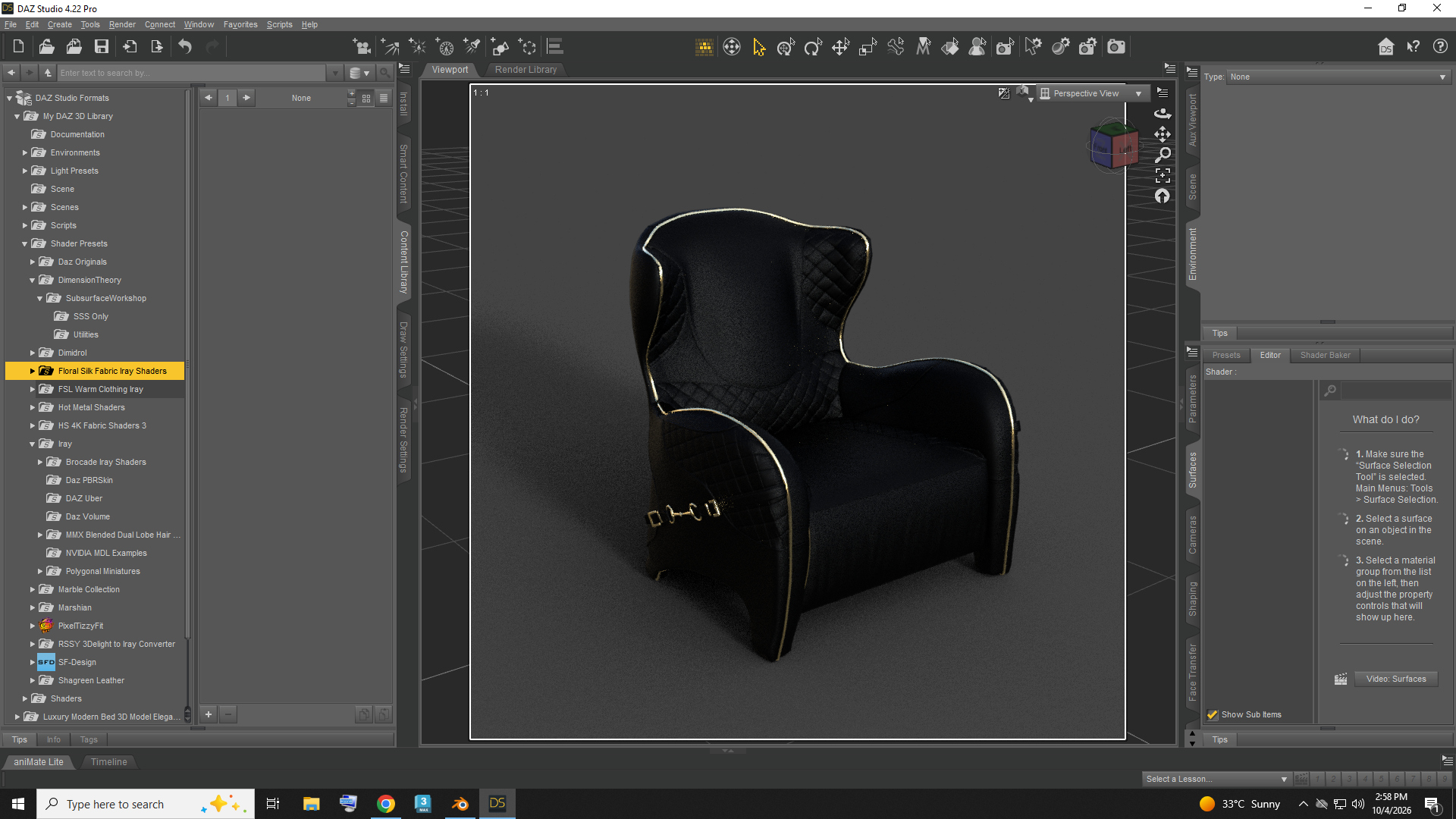Screen dimensions: 1456x819
Task: Go to next content page arrow
Action: [246, 98]
